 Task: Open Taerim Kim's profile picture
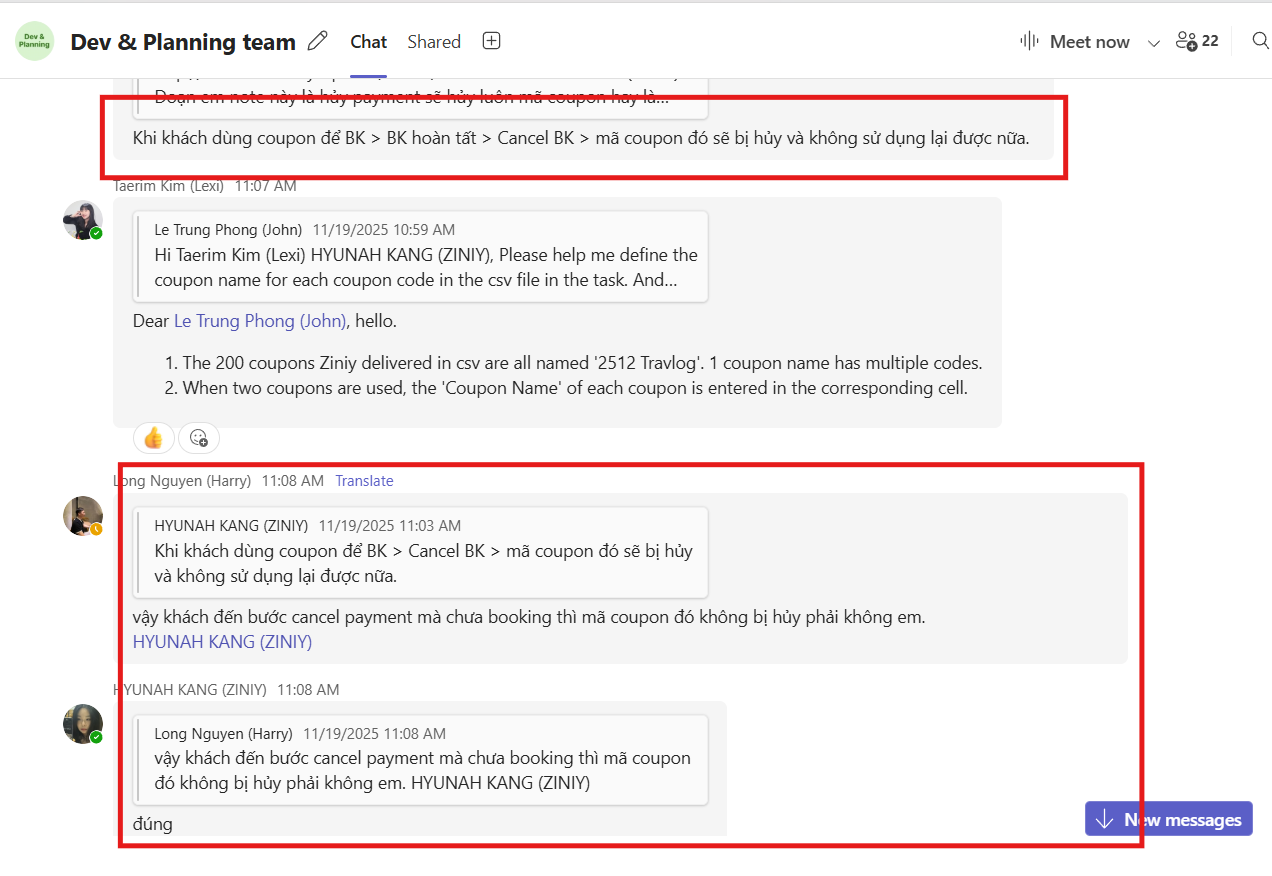pos(82,220)
